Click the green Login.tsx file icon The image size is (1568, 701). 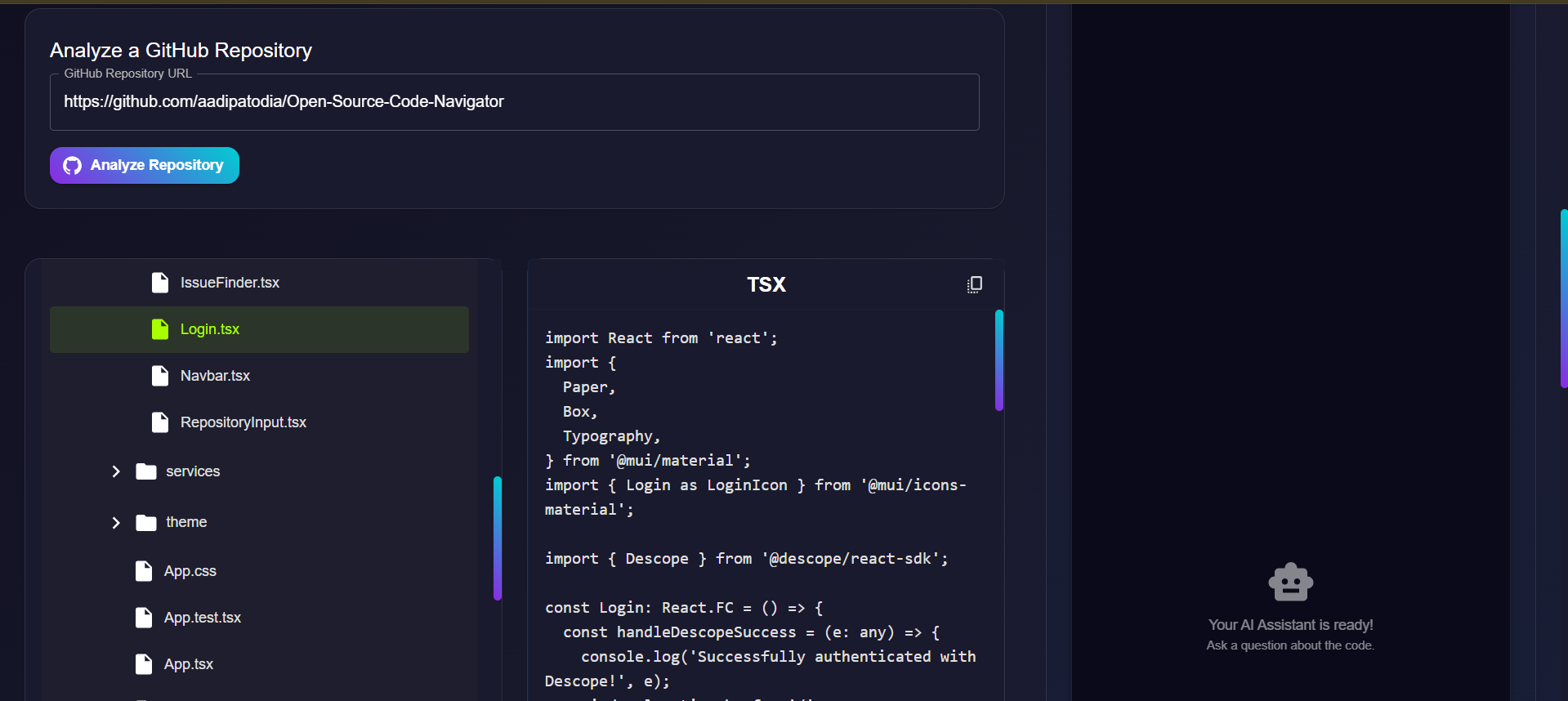[x=160, y=329]
